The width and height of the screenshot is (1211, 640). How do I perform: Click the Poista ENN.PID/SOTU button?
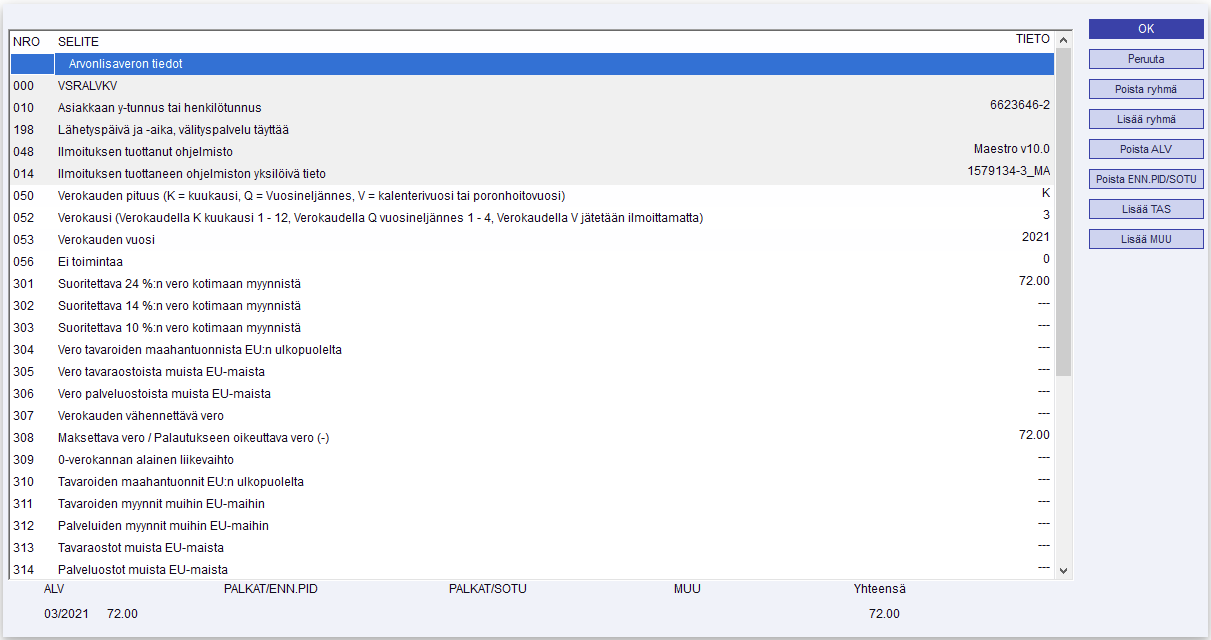(1146, 179)
